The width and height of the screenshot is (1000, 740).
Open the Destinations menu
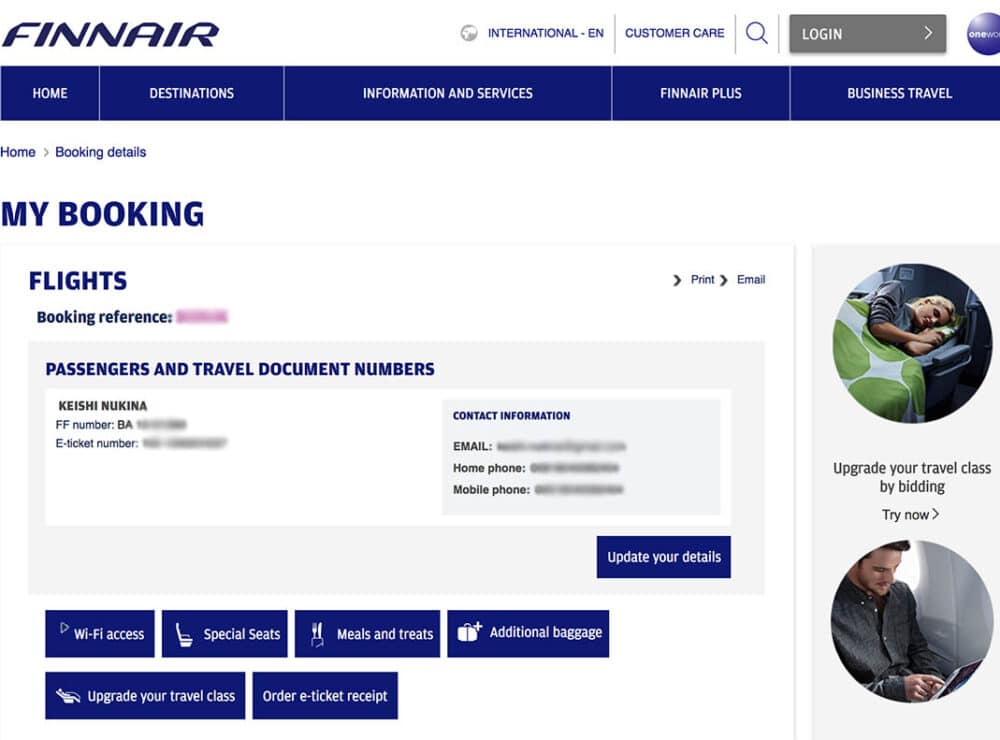coord(191,93)
